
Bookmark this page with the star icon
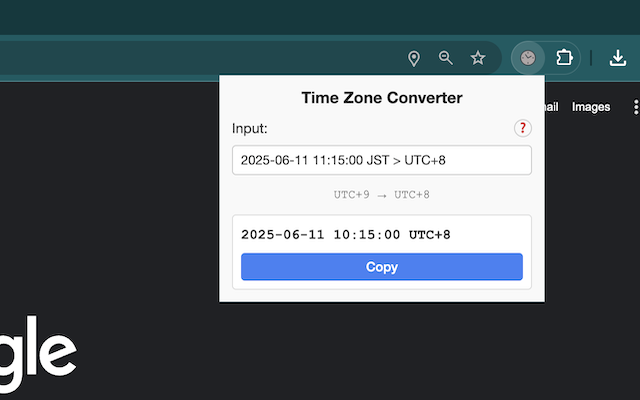coord(478,58)
